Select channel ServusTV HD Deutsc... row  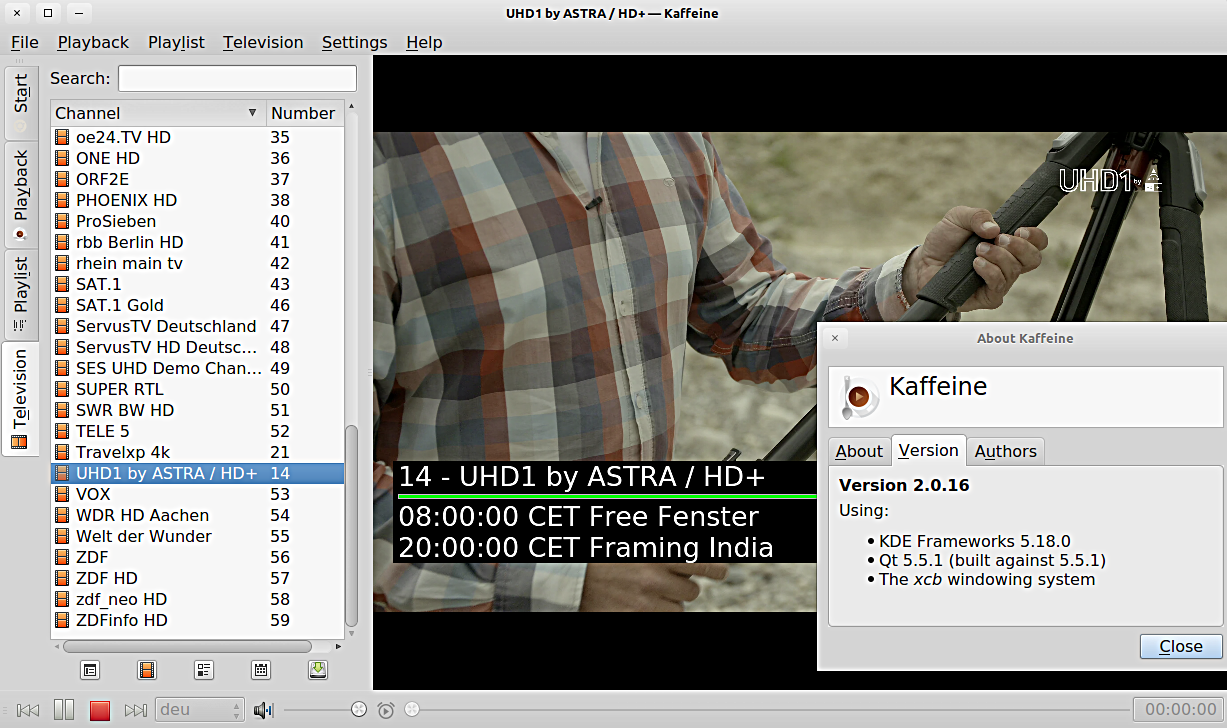[x=197, y=347]
